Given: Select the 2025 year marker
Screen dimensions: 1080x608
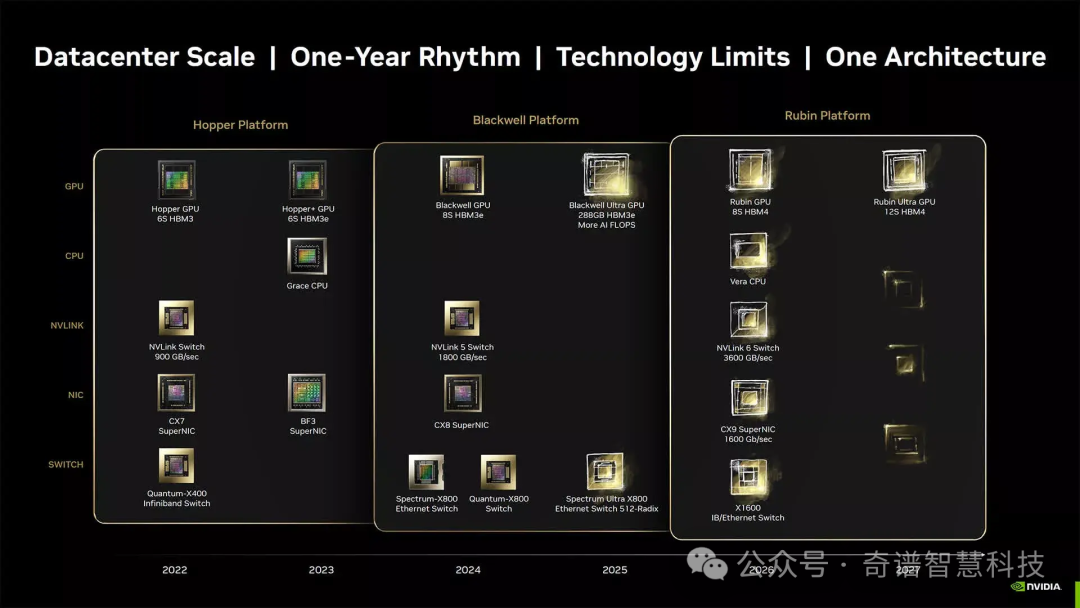Looking at the screenshot, I should (x=614, y=569).
